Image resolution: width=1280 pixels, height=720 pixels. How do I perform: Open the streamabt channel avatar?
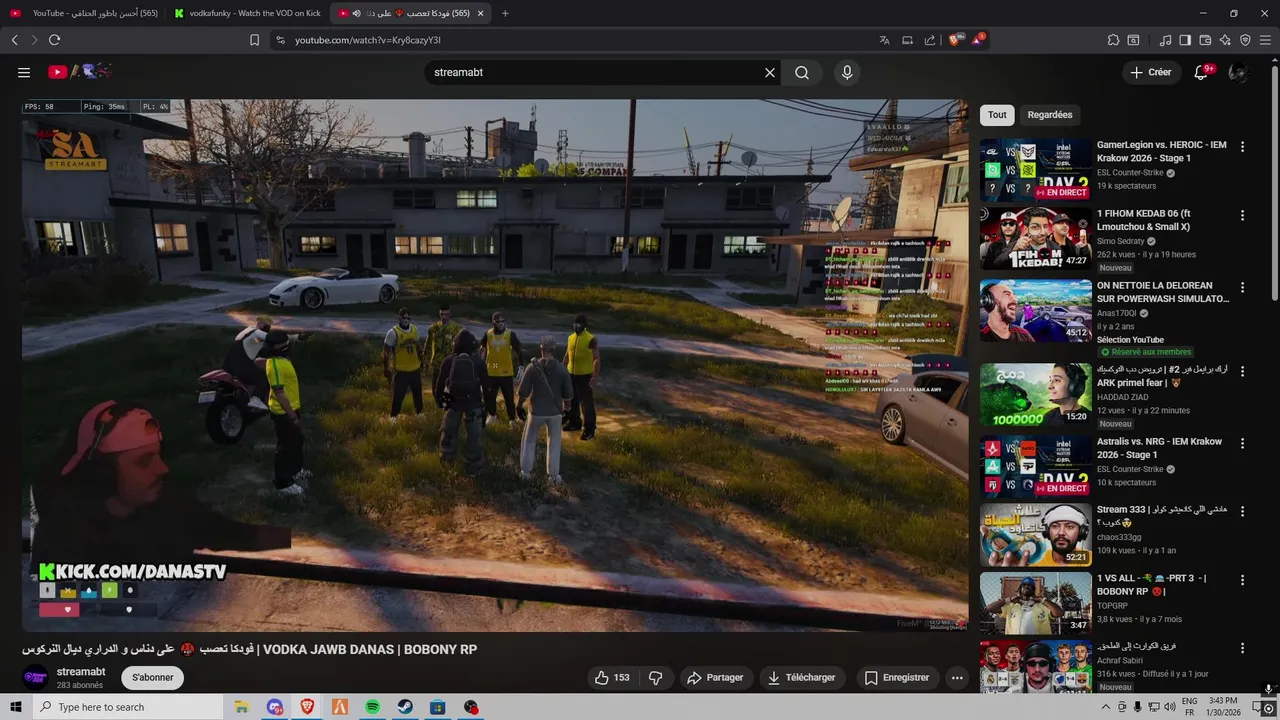click(x=35, y=677)
